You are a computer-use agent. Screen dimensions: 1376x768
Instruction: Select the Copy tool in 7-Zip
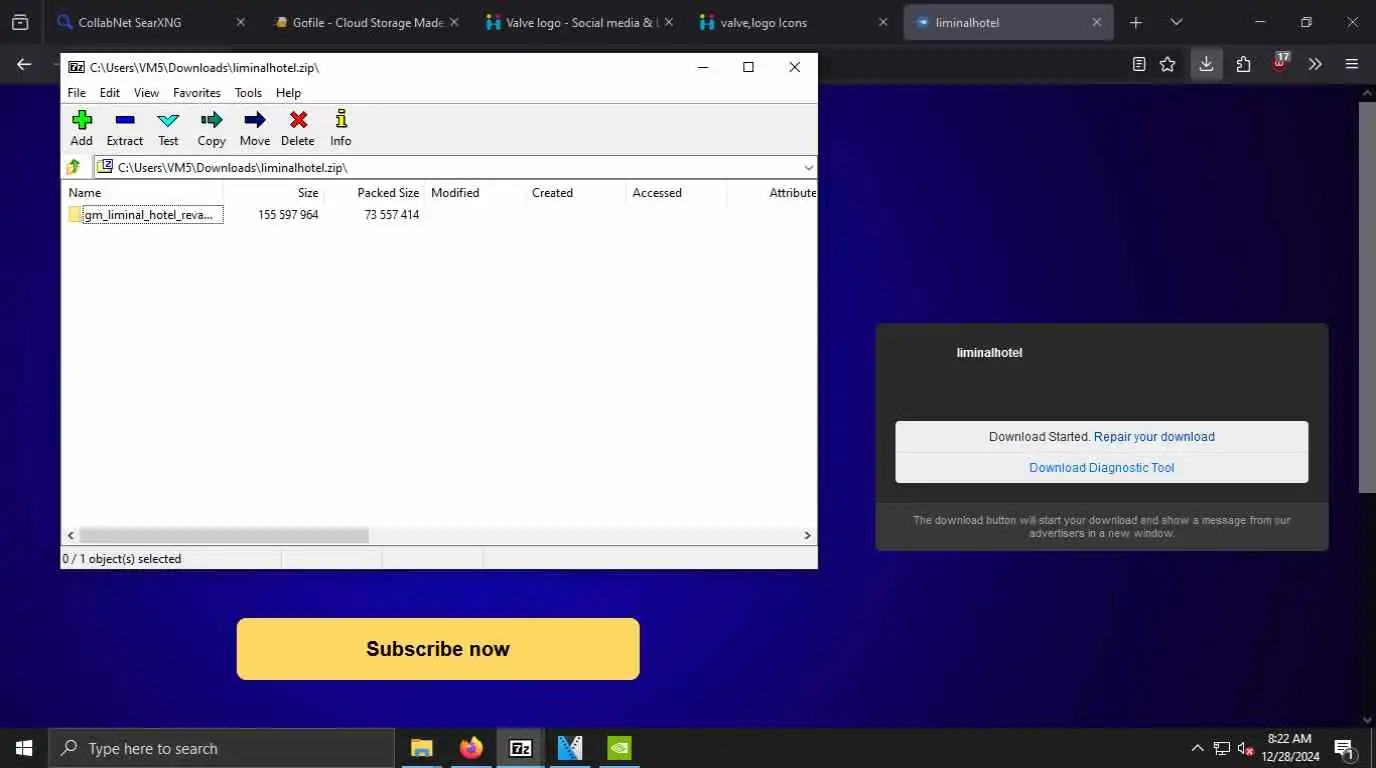(x=211, y=128)
